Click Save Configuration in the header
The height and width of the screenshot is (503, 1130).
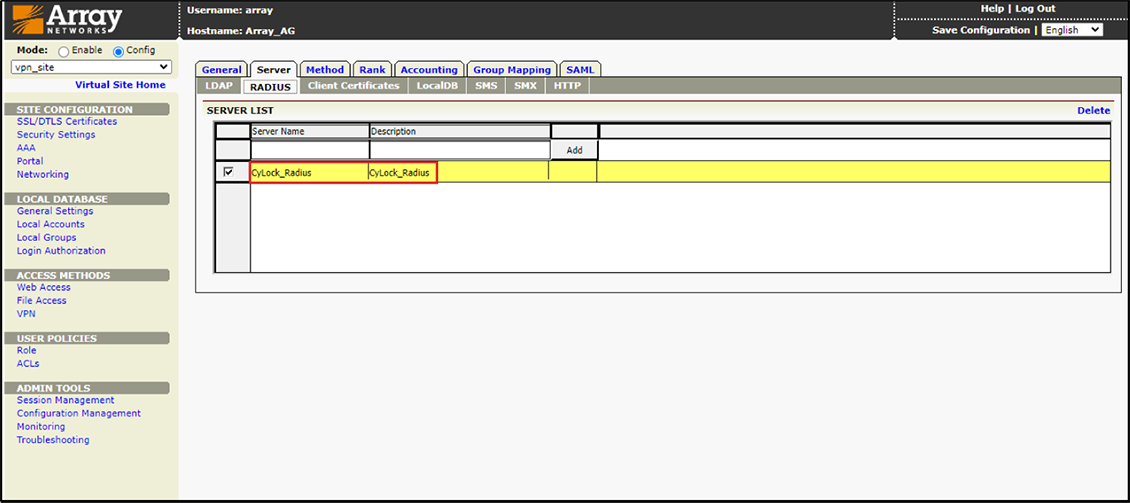coord(980,30)
